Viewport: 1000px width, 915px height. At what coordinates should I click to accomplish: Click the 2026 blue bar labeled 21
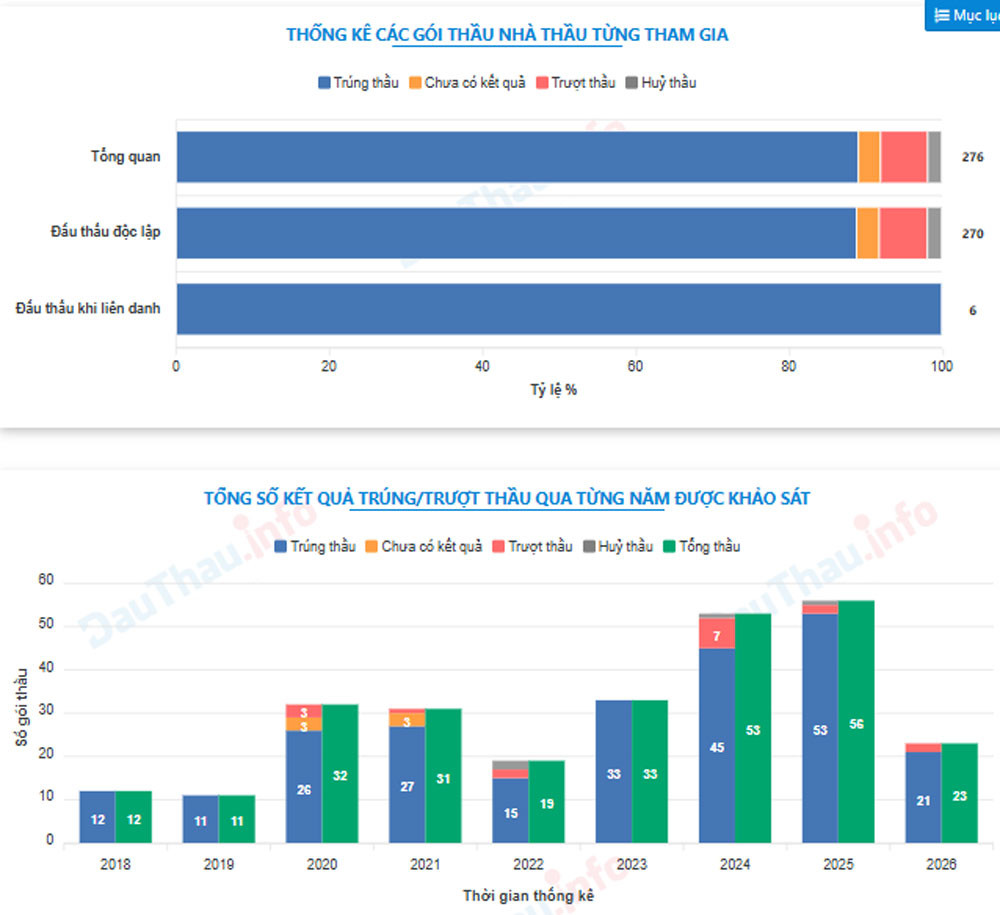(x=923, y=798)
